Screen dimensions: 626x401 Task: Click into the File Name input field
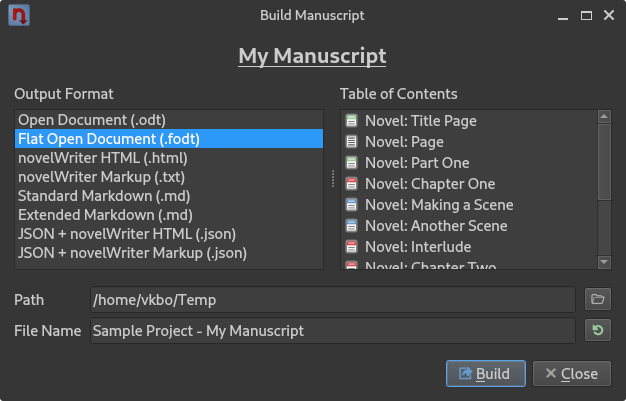tap(333, 330)
